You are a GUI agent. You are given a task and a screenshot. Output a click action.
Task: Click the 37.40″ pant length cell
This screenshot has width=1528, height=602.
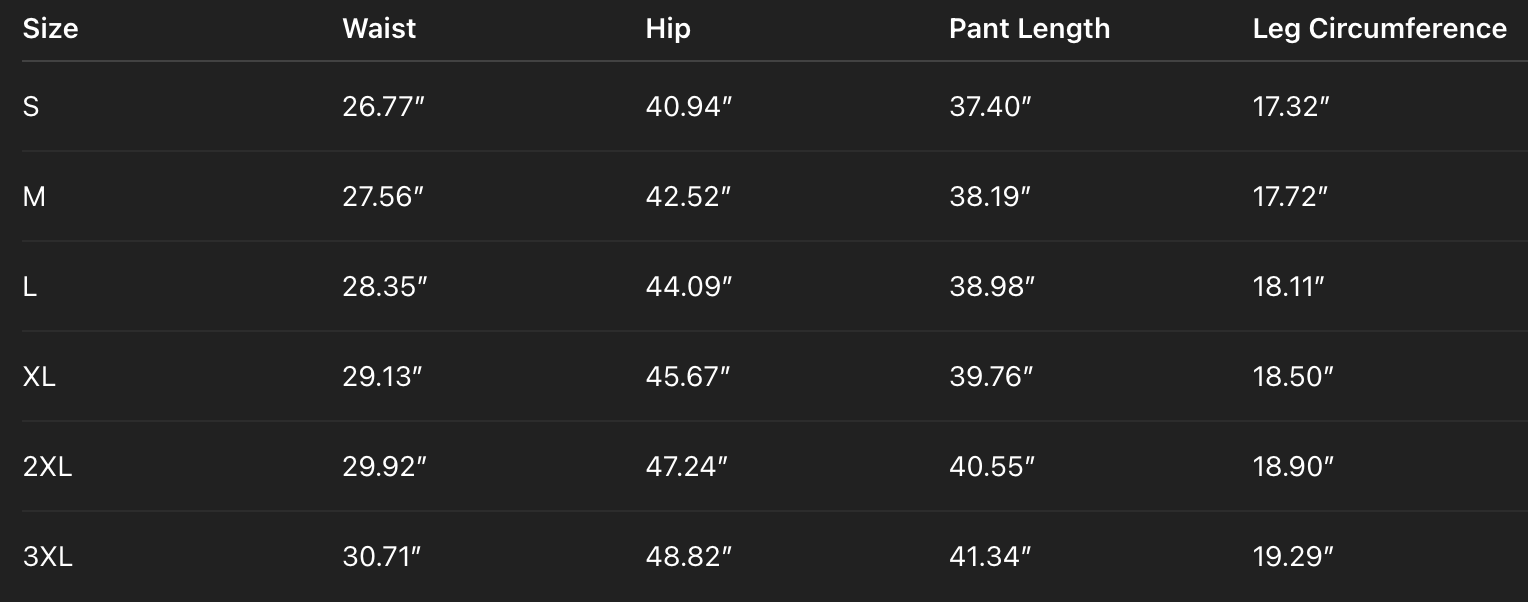990,107
